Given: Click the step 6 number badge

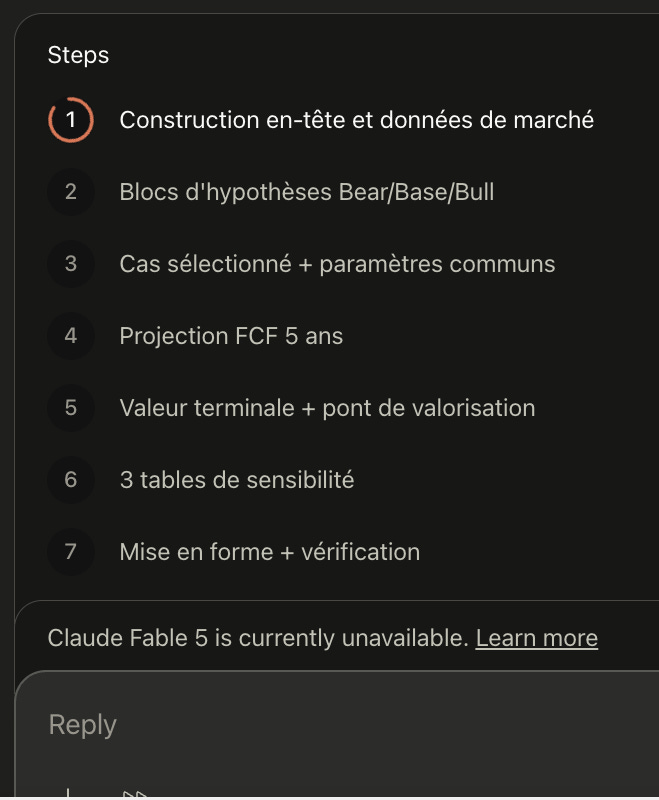Looking at the screenshot, I should click(71, 480).
